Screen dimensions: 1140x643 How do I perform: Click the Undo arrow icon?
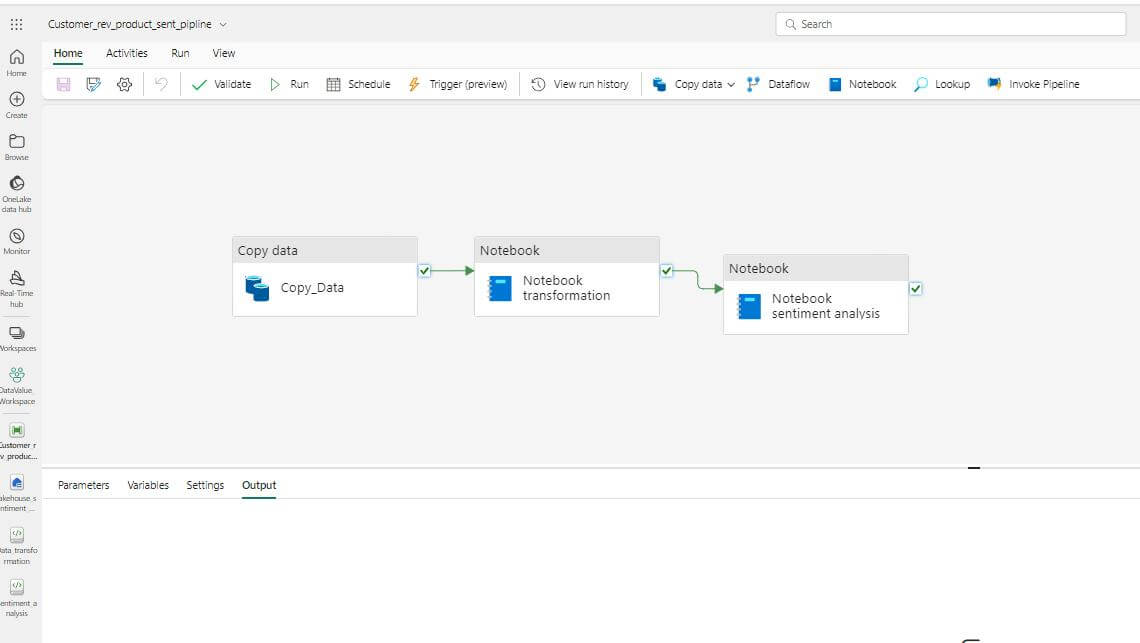pyautogui.click(x=161, y=84)
